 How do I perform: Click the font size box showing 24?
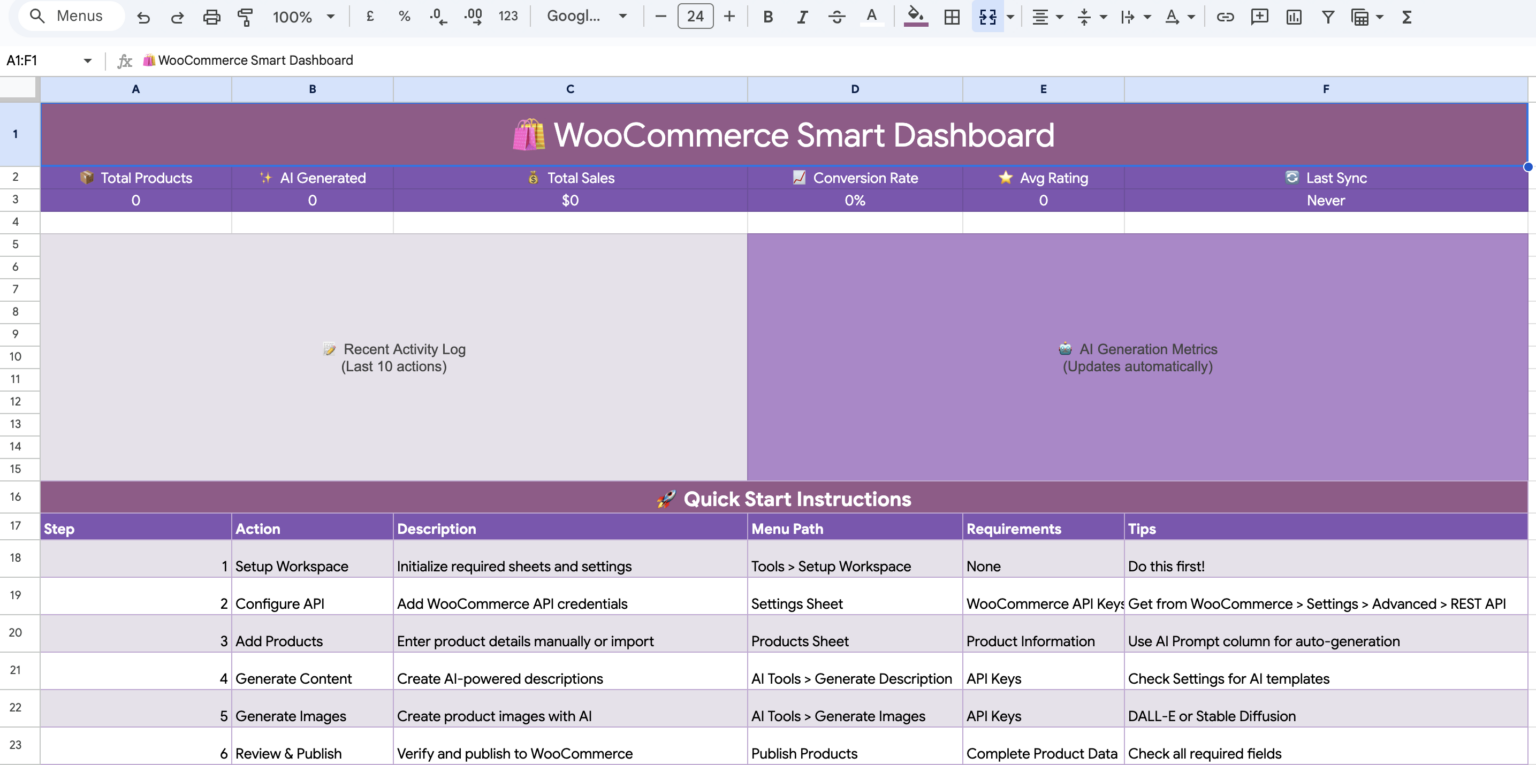(695, 17)
